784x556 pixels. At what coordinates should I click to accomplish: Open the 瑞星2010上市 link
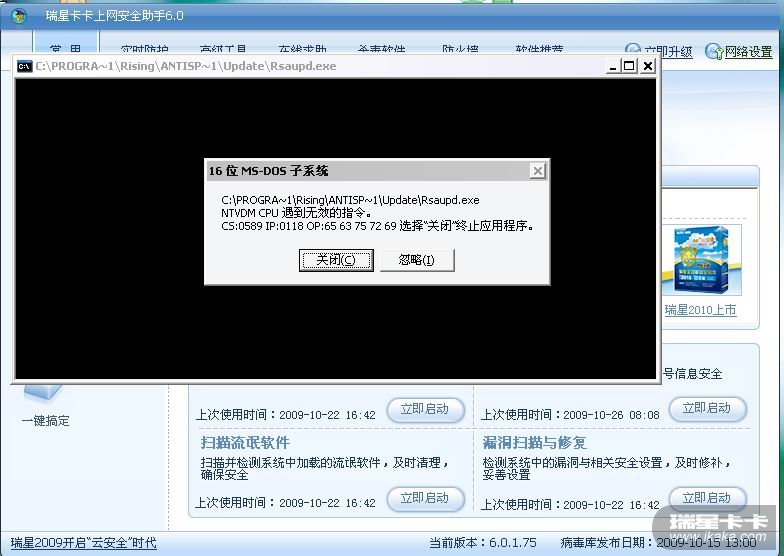pos(700,310)
